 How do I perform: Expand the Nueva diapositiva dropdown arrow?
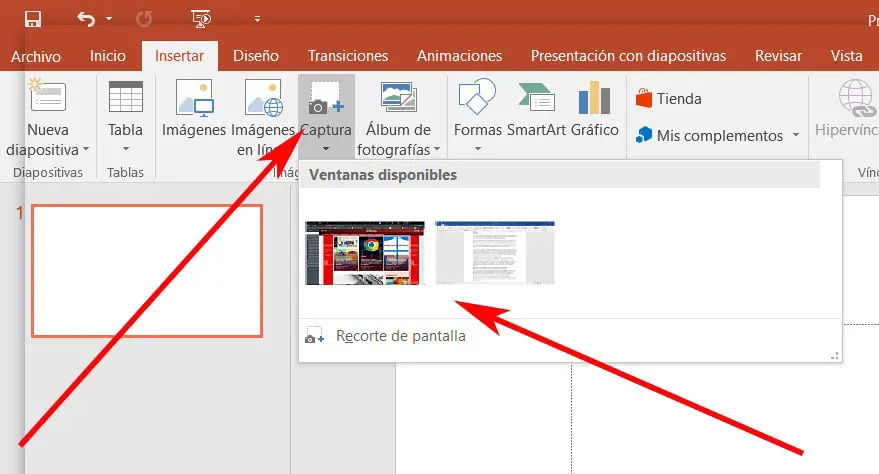[x=86, y=150]
